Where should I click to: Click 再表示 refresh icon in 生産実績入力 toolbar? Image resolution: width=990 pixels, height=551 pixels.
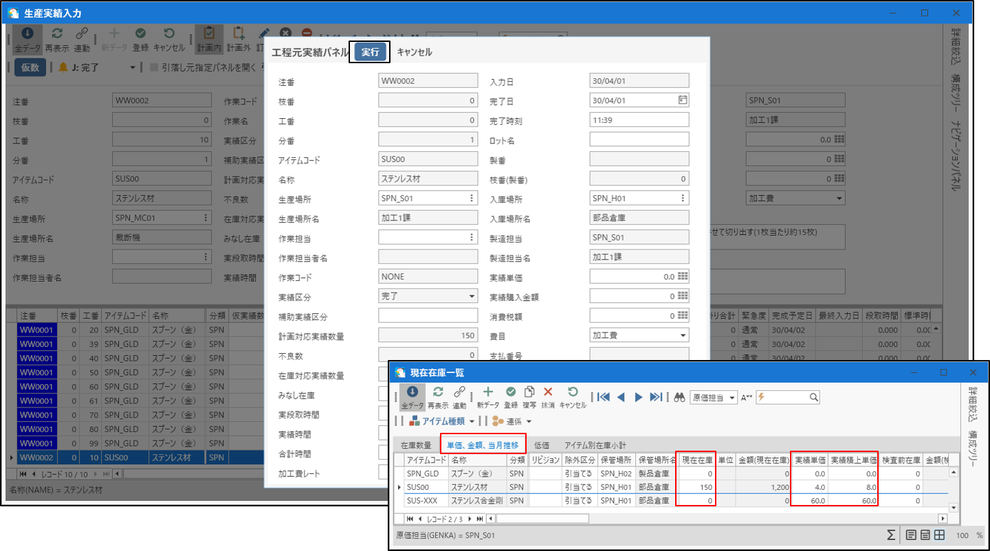57,33
